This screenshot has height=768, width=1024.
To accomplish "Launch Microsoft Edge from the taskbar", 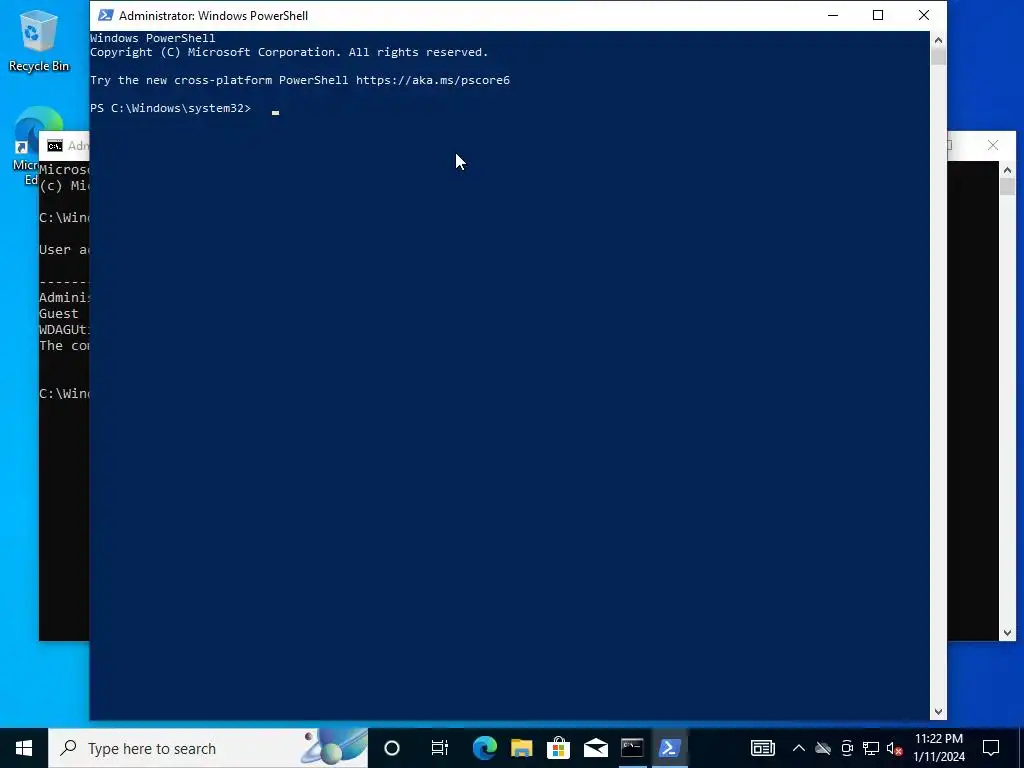I will point(485,748).
